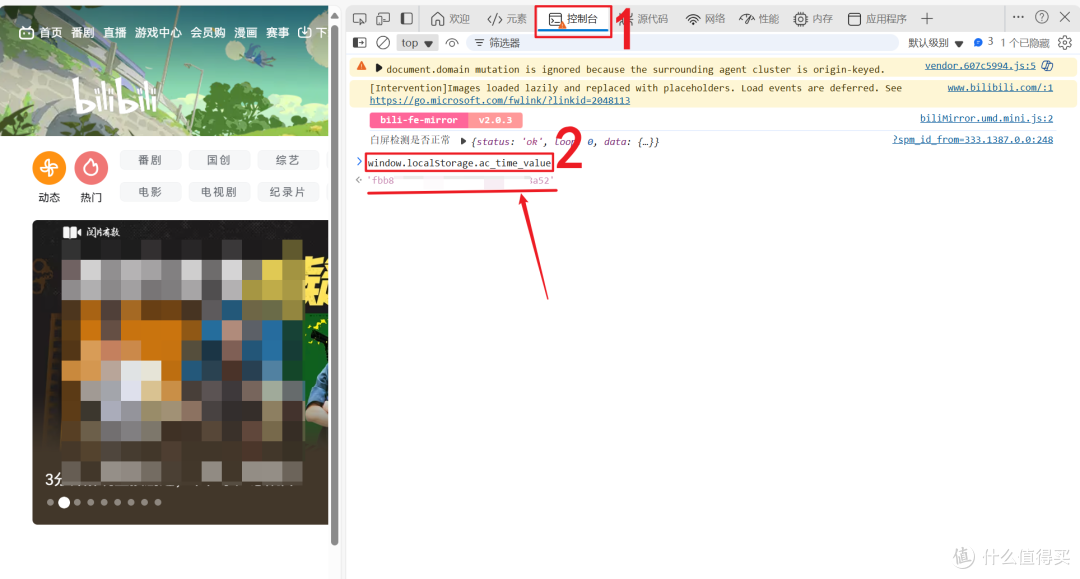This screenshot has width=1080, height=579.
Task: Open the vendor.607c5994.js:5 source link
Action: [979, 66]
